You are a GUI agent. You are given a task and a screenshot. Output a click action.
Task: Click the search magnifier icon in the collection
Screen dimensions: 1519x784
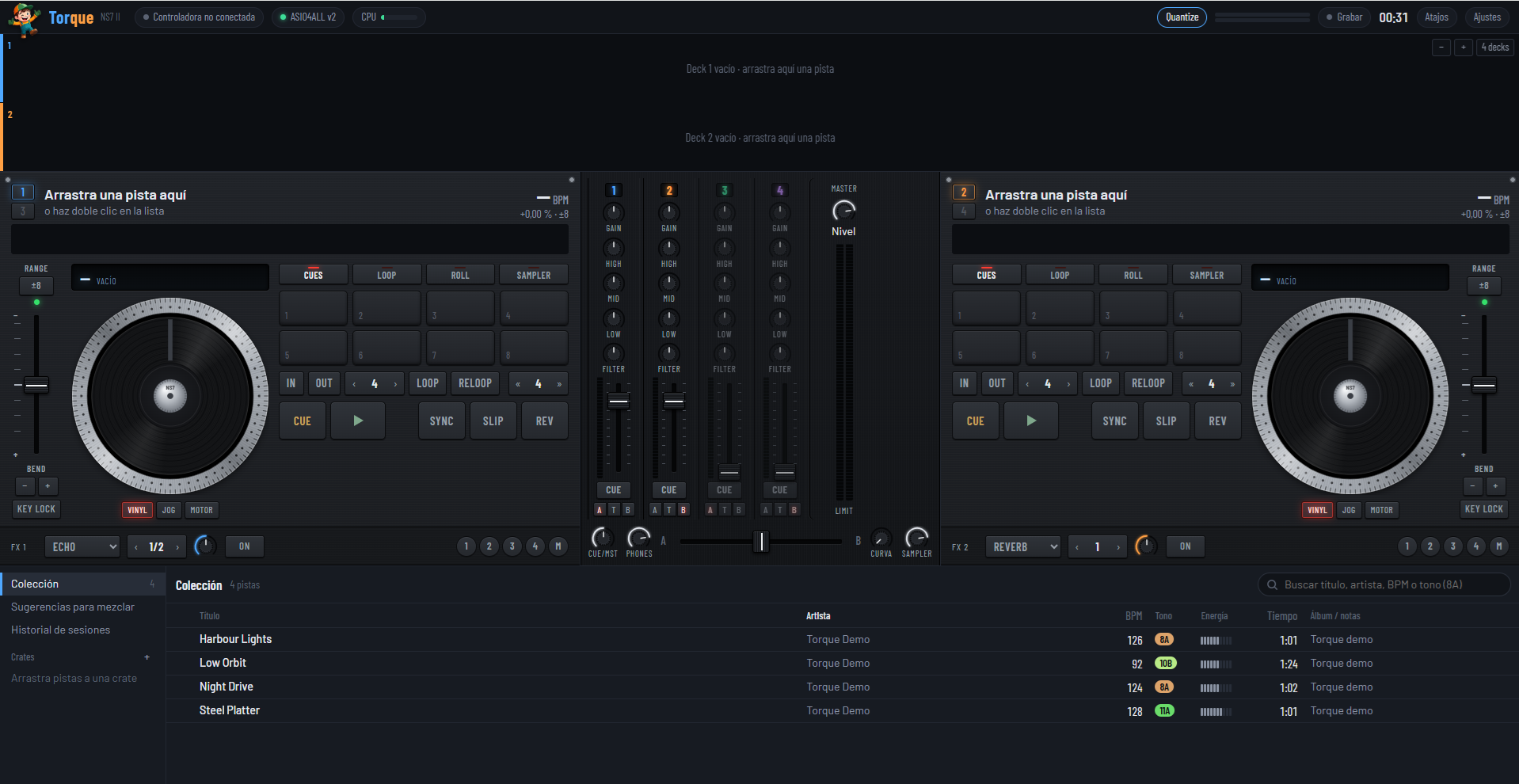point(1272,585)
